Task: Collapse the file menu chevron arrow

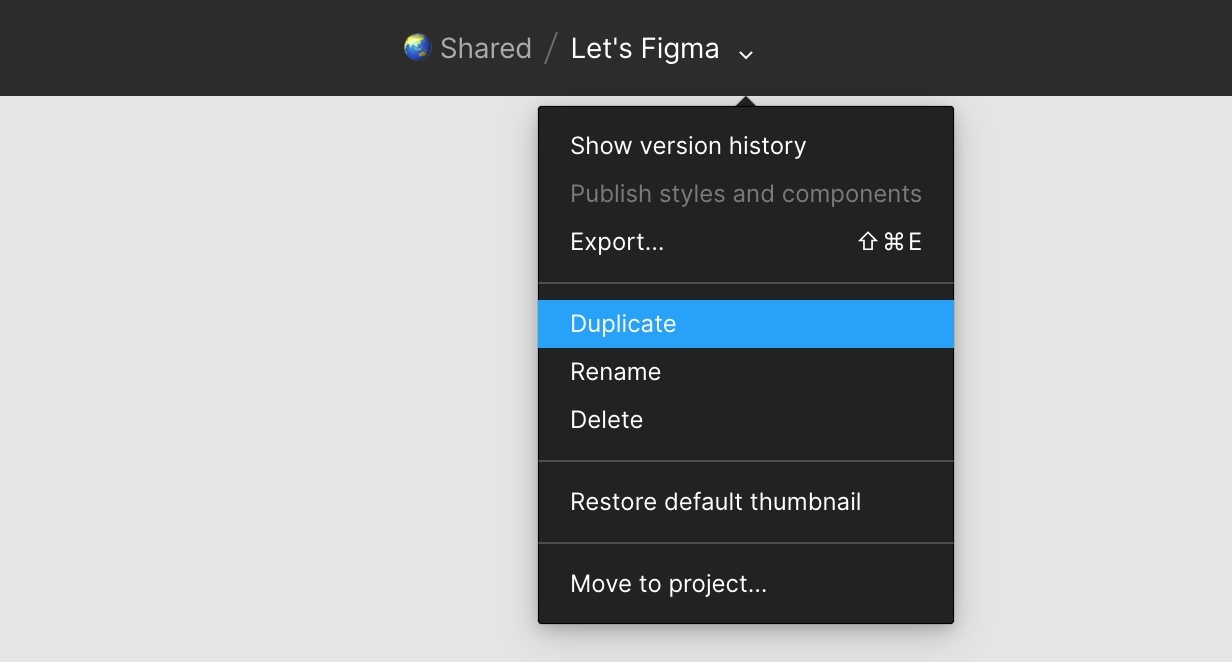Action: tap(745, 54)
